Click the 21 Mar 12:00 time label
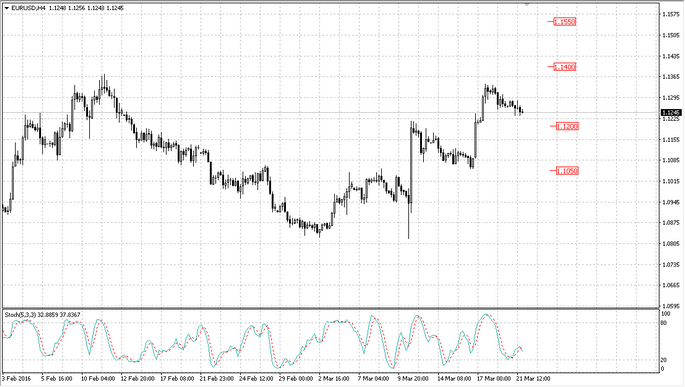This screenshot has height=387, width=685. coord(533,378)
